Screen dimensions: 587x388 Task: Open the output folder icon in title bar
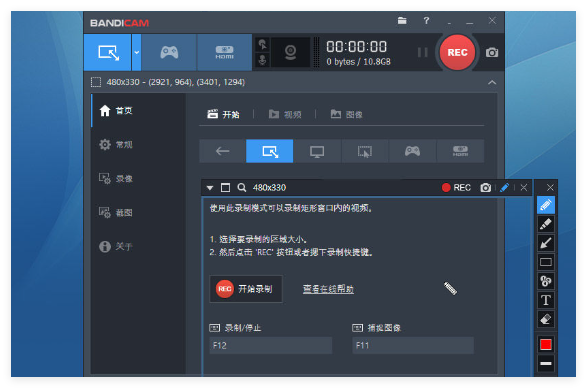[x=402, y=21]
